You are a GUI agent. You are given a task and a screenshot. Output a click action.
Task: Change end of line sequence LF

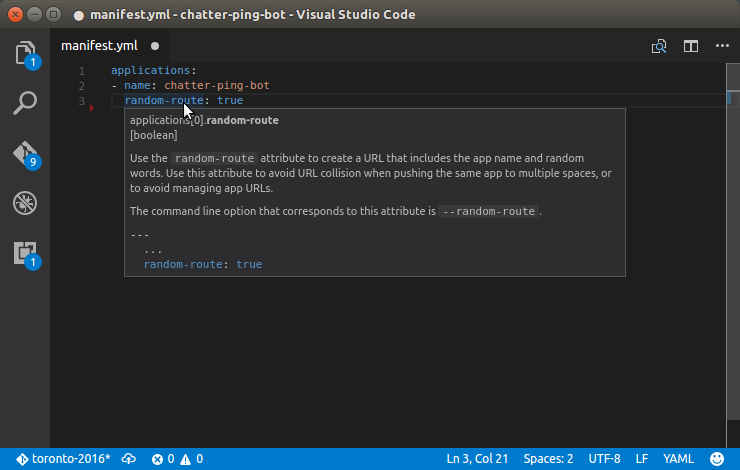(x=641, y=459)
